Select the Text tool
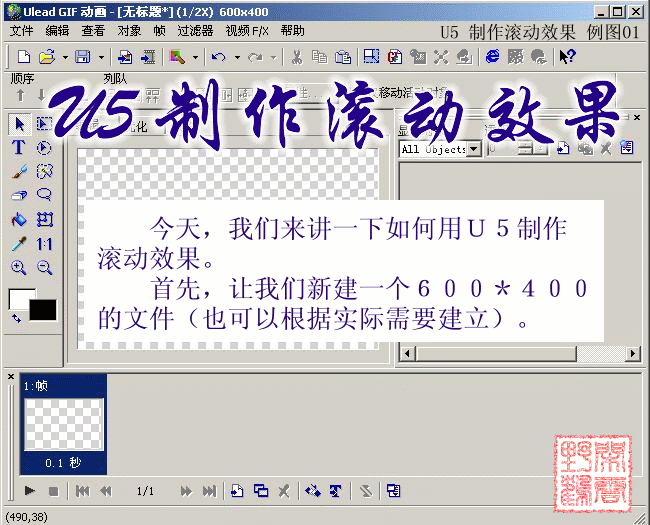This screenshot has width=650, height=525. pyautogui.click(x=19, y=148)
